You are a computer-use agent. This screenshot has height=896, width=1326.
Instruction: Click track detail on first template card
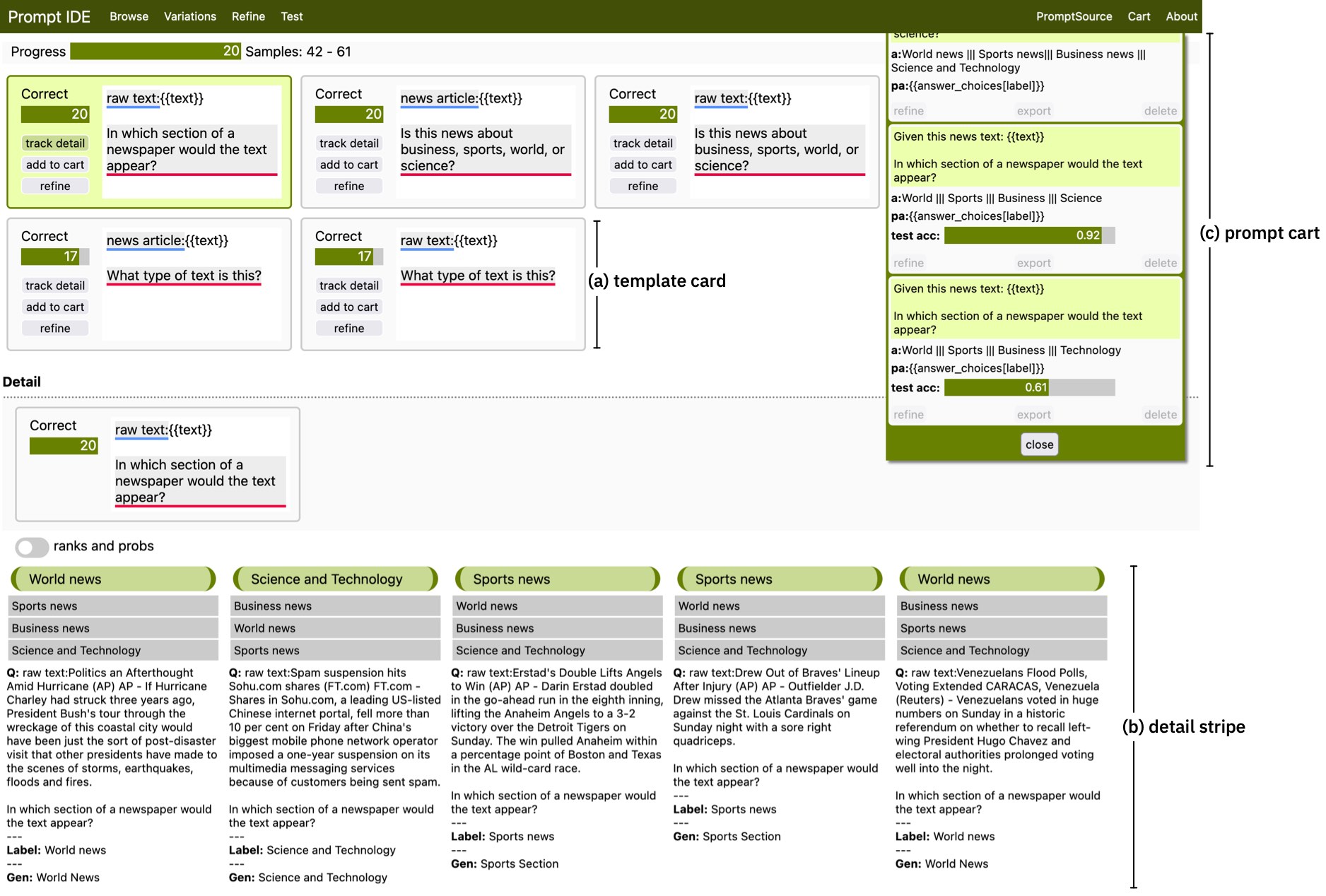(55, 143)
